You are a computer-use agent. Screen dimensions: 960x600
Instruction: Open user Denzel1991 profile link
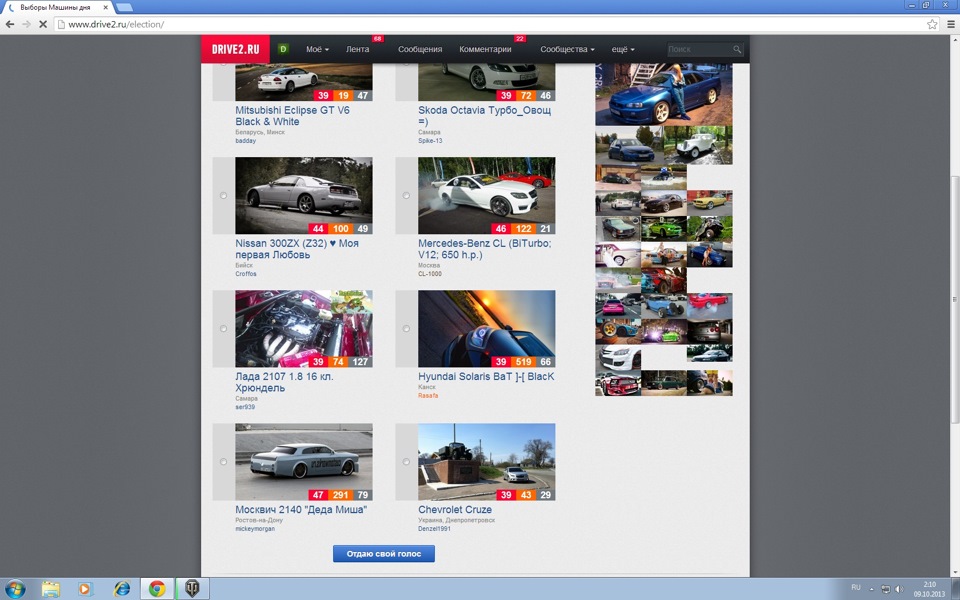click(434, 528)
